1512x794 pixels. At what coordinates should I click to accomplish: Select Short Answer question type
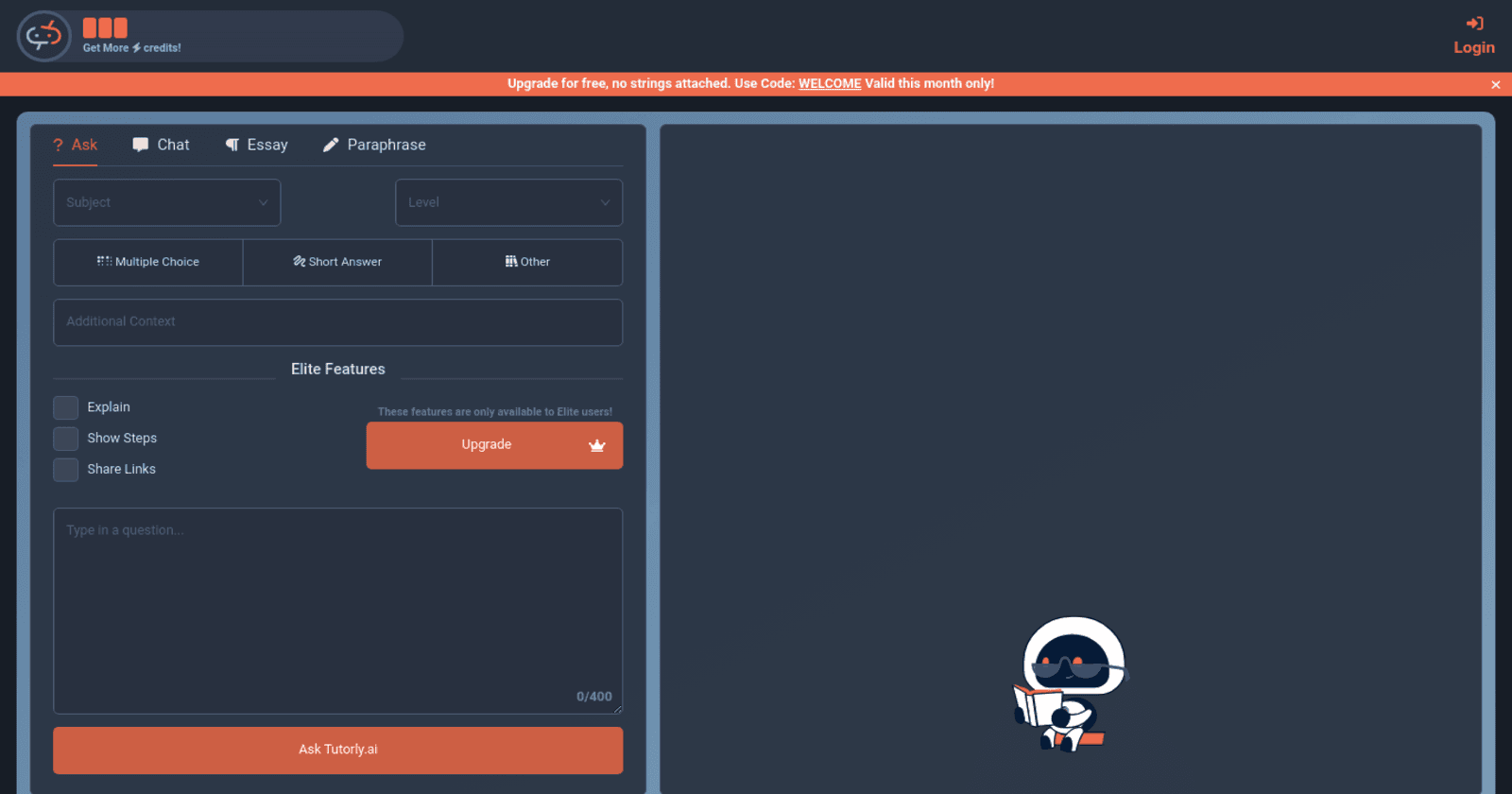click(337, 262)
